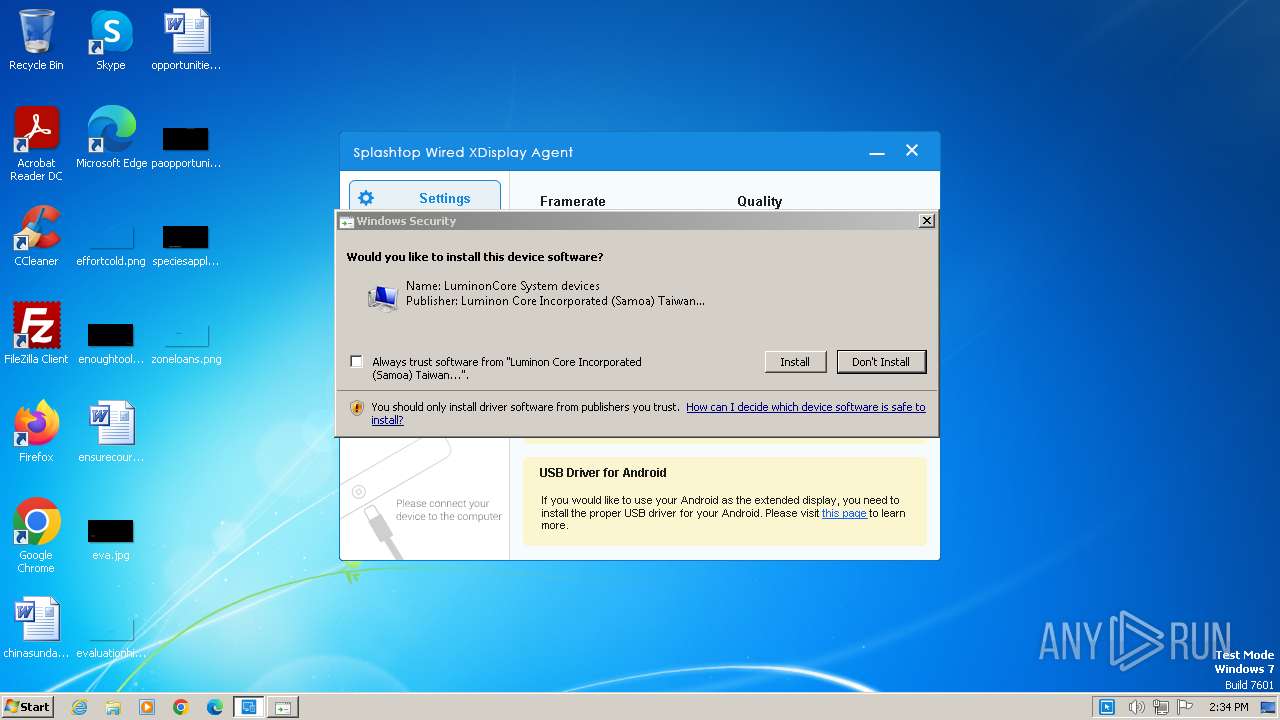Open the Skype desktop shortcut

tap(110, 40)
